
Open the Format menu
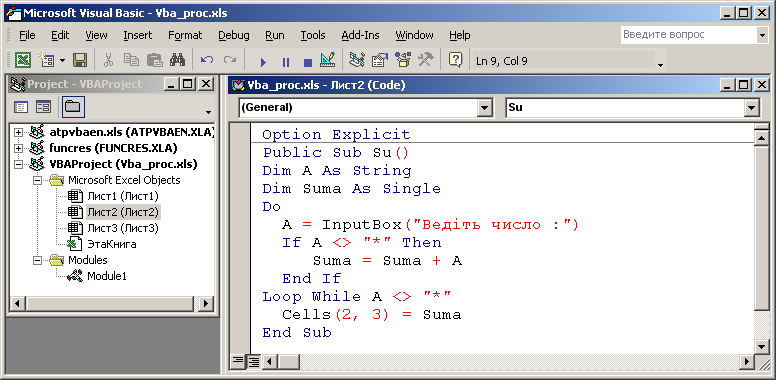pyautogui.click(x=185, y=35)
